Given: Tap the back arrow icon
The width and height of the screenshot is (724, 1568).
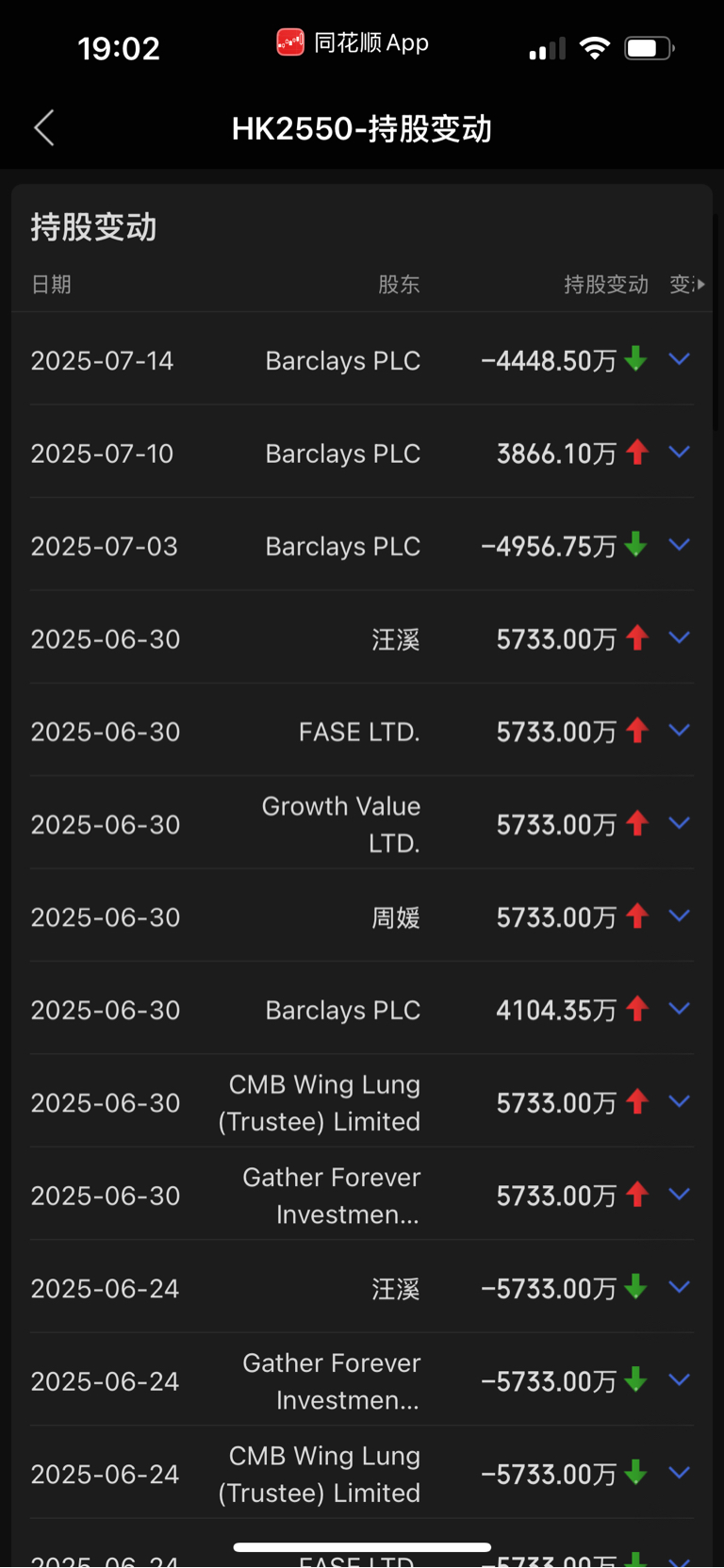Looking at the screenshot, I should click(x=44, y=128).
